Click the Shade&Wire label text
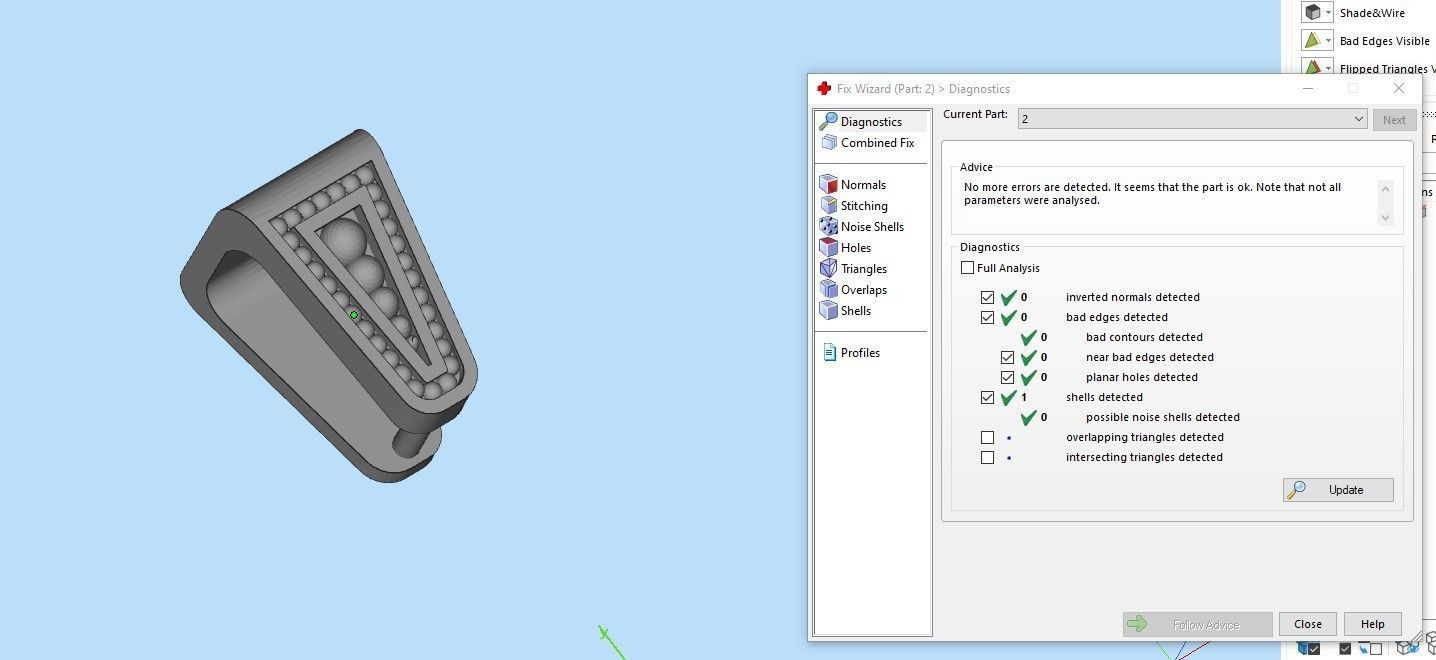The height and width of the screenshot is (660, 1436). click(1372, 14)
